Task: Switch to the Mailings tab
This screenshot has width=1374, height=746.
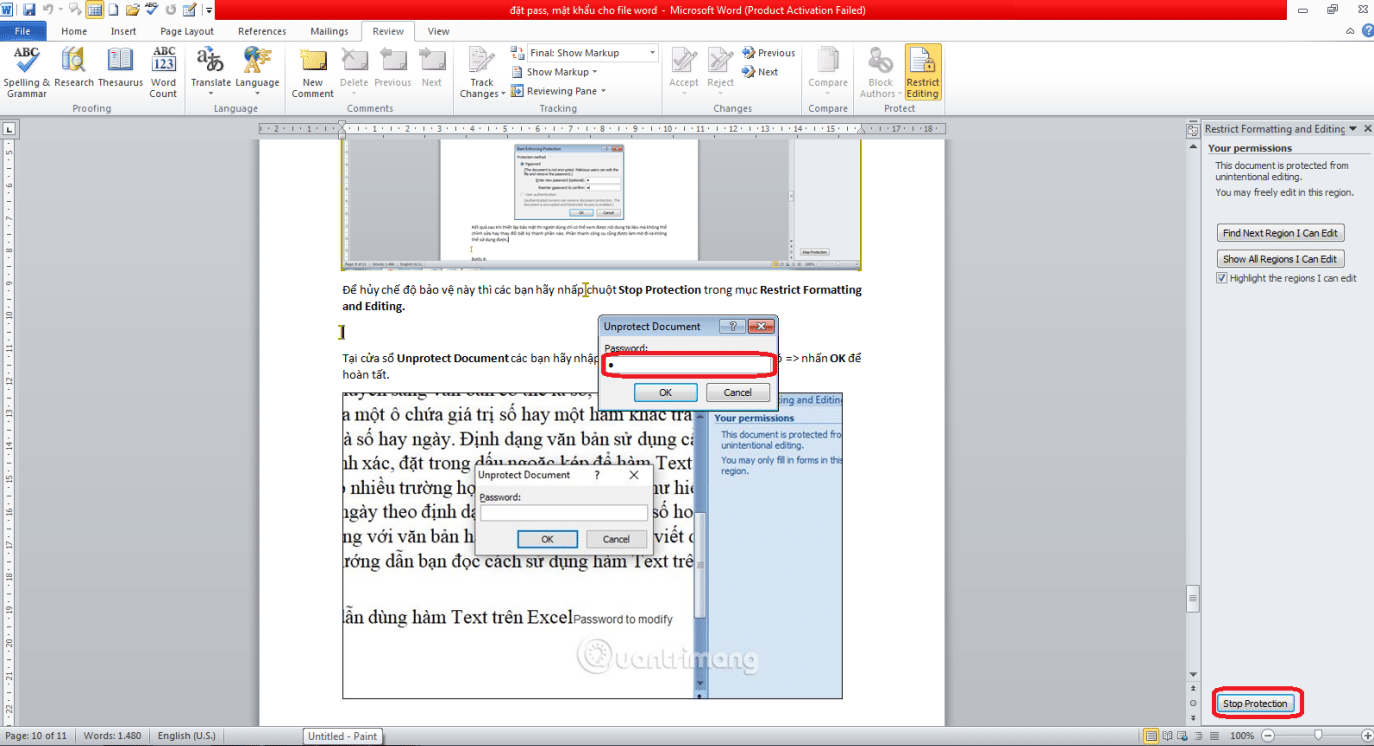Action: click(329, 31)
